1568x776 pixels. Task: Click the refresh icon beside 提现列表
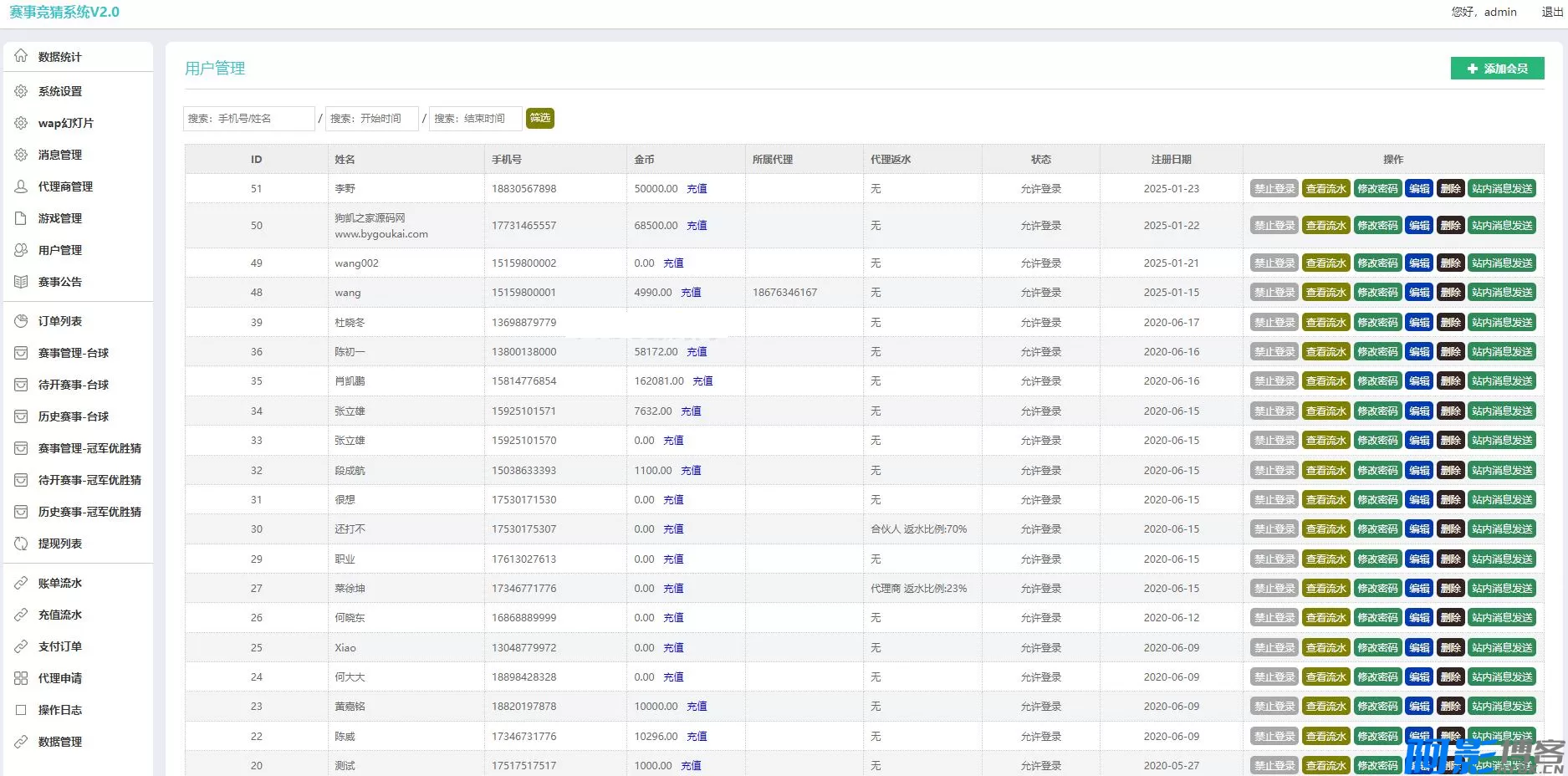coord(21,544)
